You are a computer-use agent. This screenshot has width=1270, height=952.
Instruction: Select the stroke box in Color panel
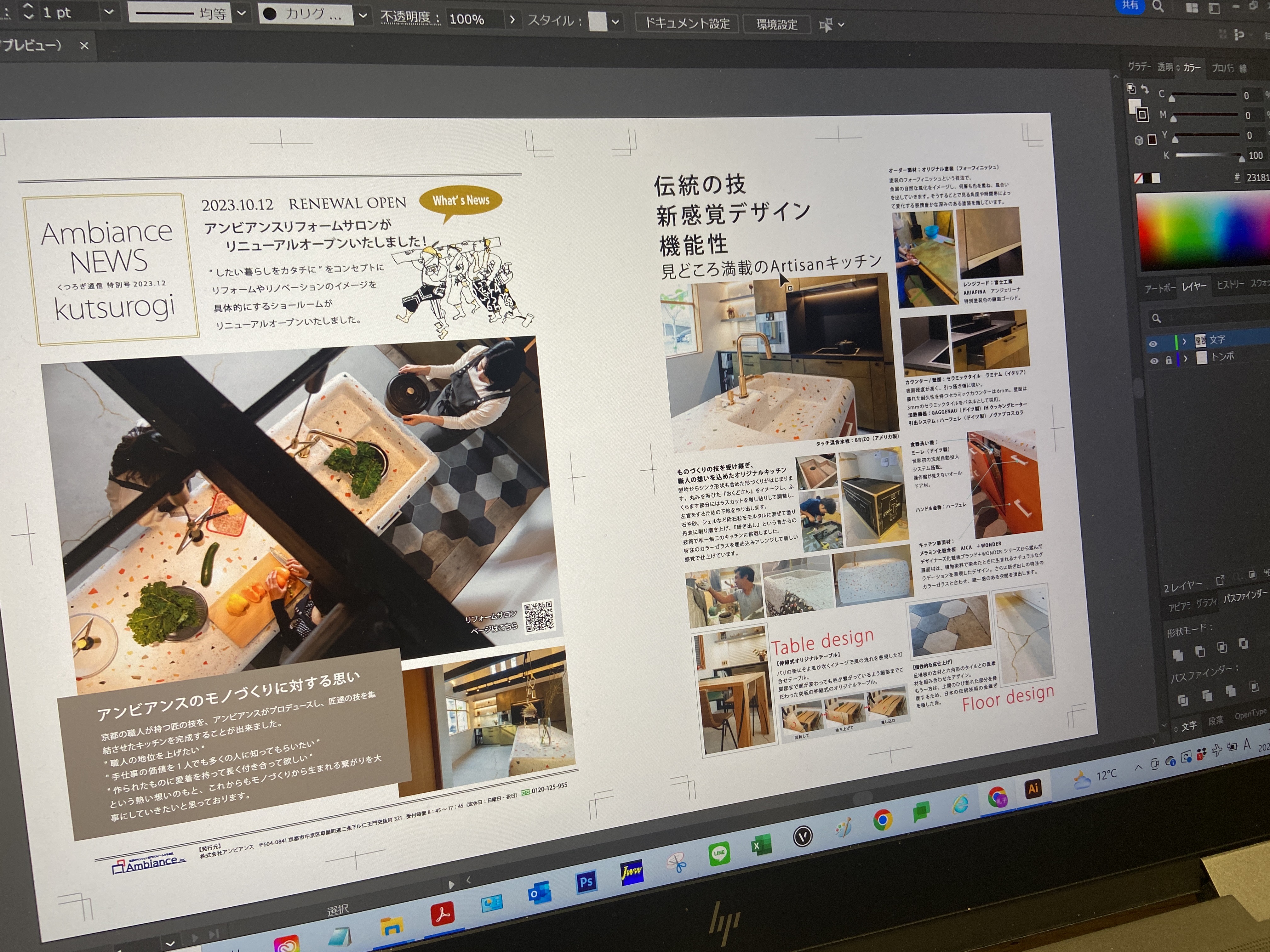coord(1142,115)
